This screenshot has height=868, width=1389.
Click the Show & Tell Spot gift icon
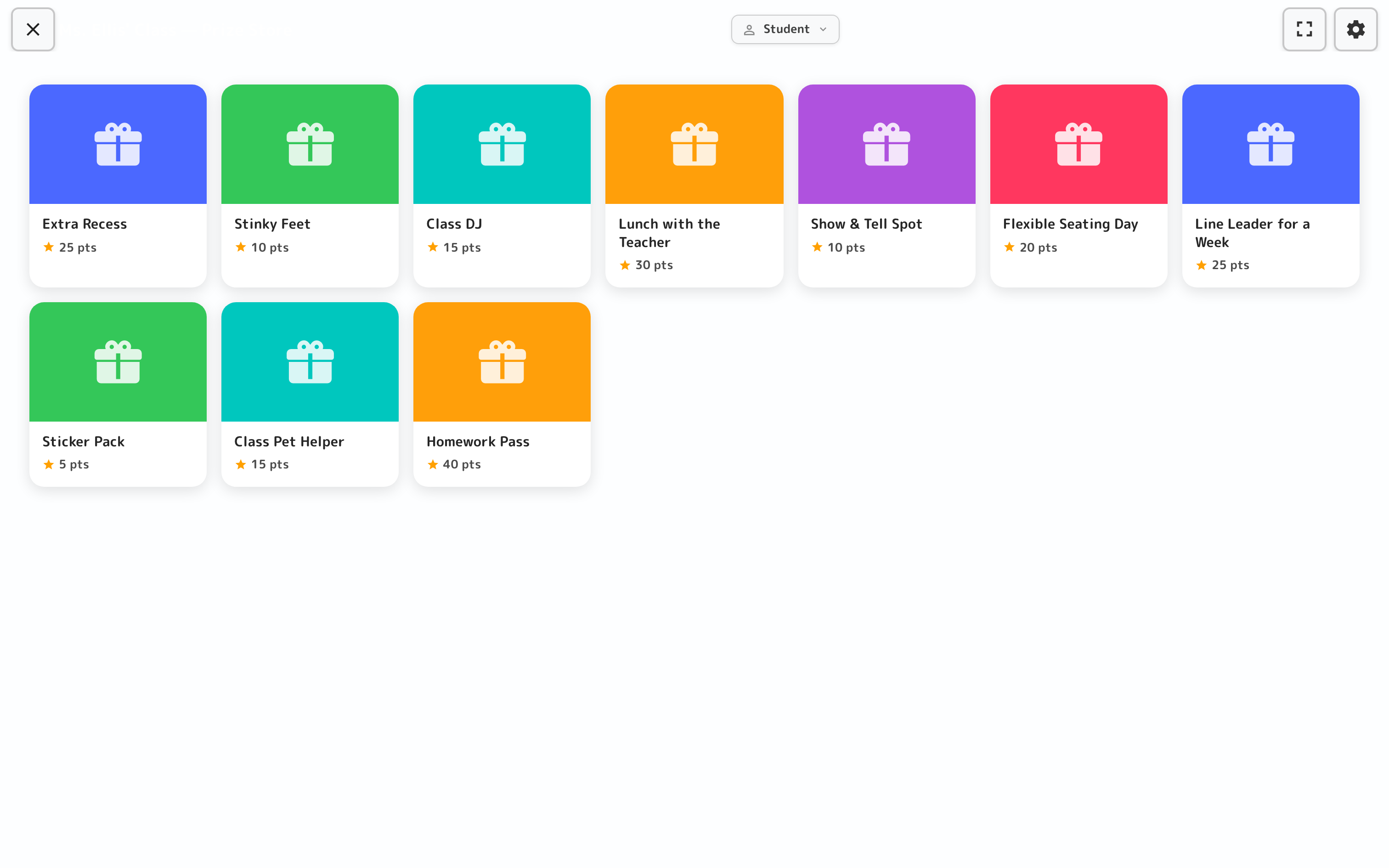(886, 144)
